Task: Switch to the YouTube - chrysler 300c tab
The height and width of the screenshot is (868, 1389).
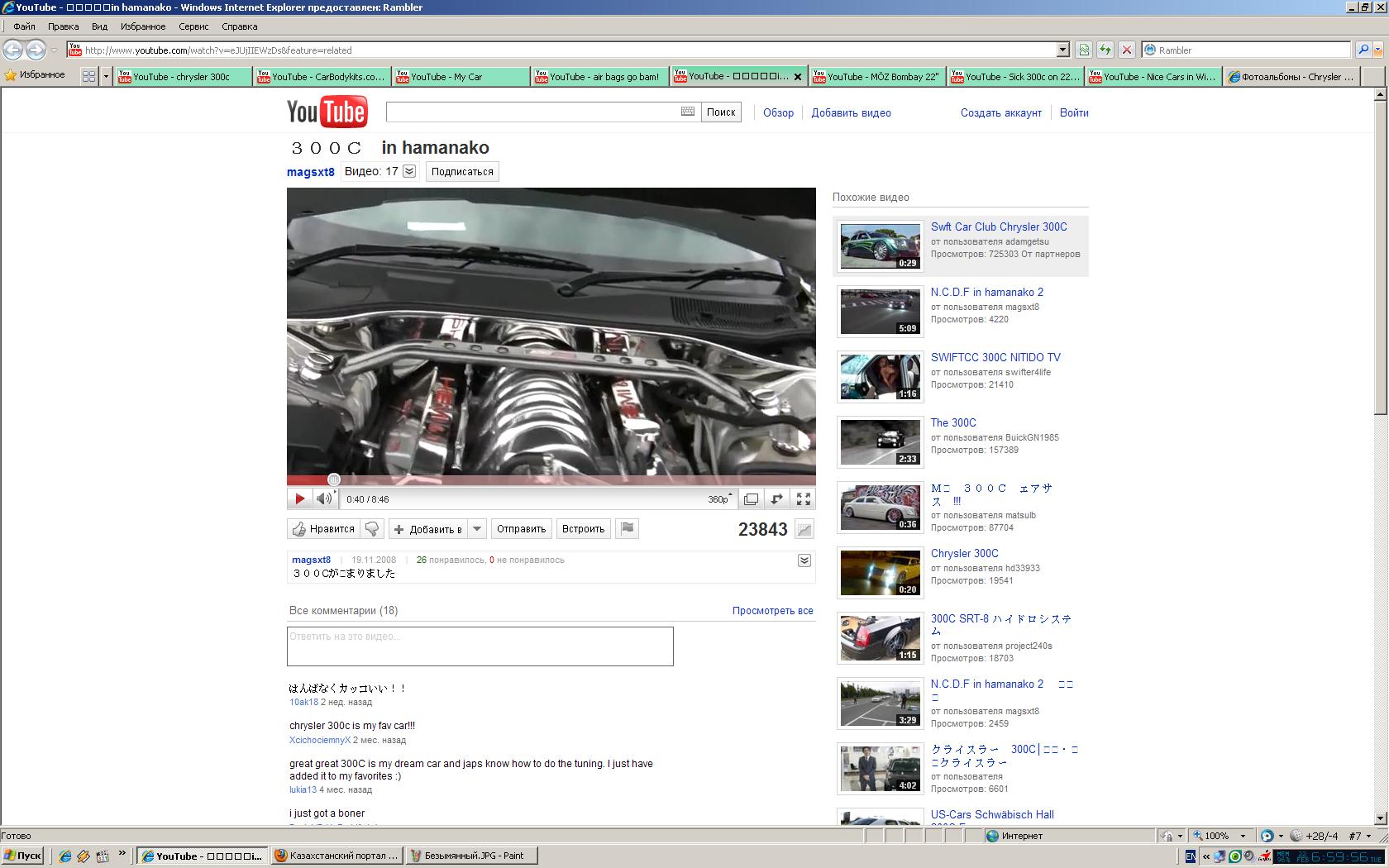Action: click(183, 77)
